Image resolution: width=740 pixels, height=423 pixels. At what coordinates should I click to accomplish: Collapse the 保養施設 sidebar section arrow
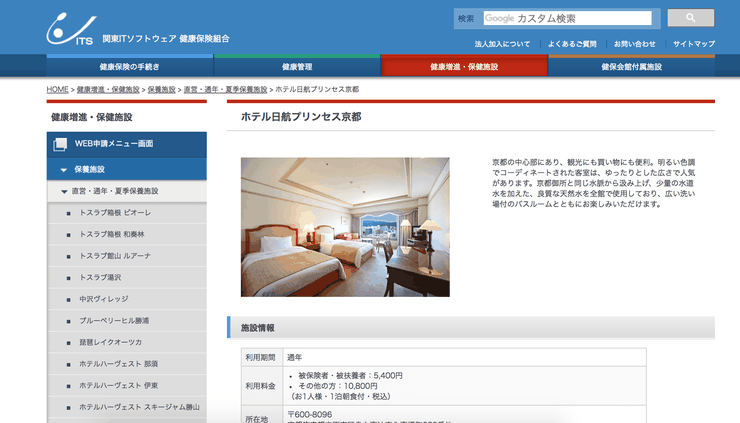click(x=63, y=169)
